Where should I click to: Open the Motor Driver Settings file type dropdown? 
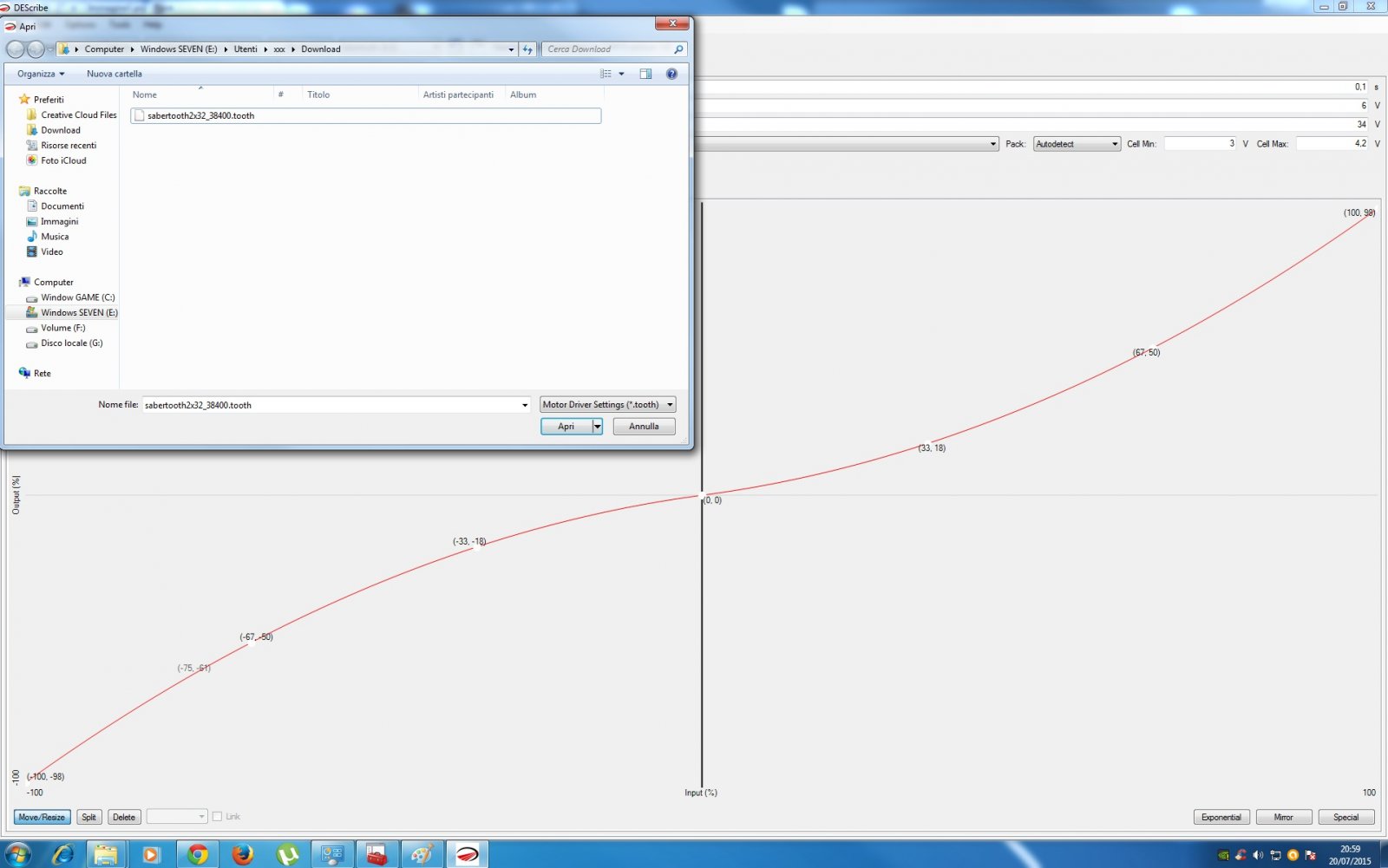pos(607,405)
